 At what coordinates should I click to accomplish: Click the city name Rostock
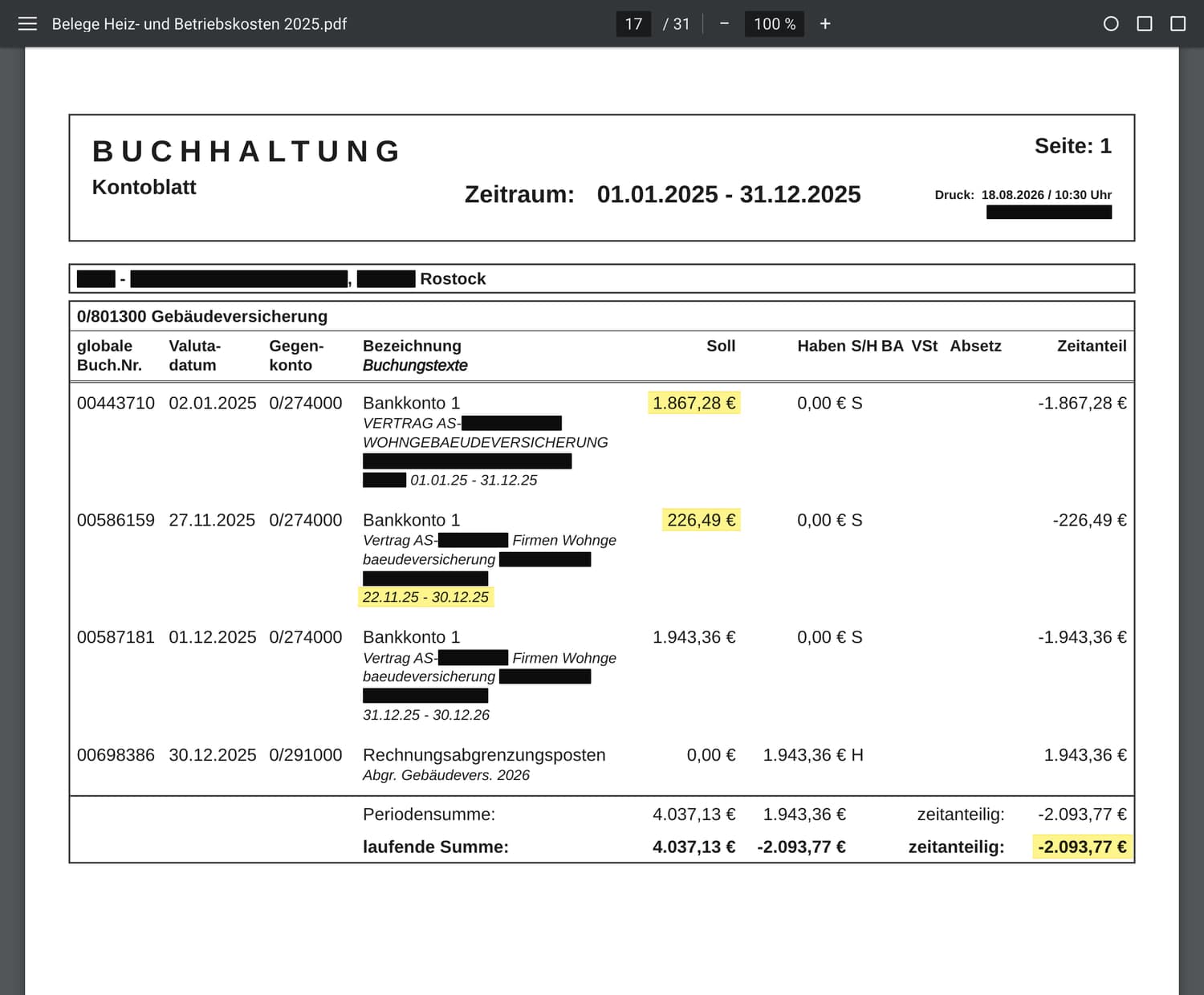[x=453, y=278]
